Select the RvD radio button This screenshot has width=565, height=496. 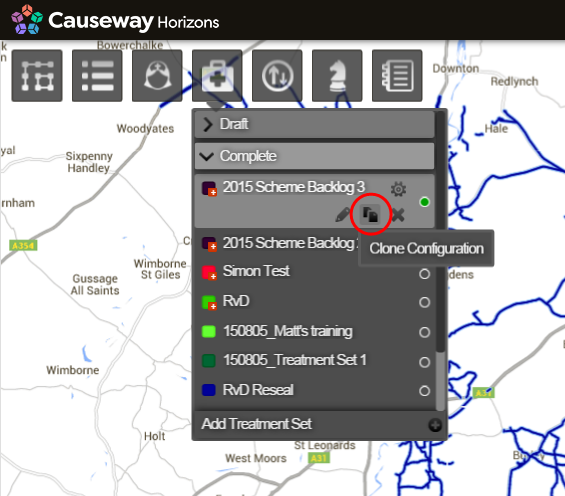424,302
